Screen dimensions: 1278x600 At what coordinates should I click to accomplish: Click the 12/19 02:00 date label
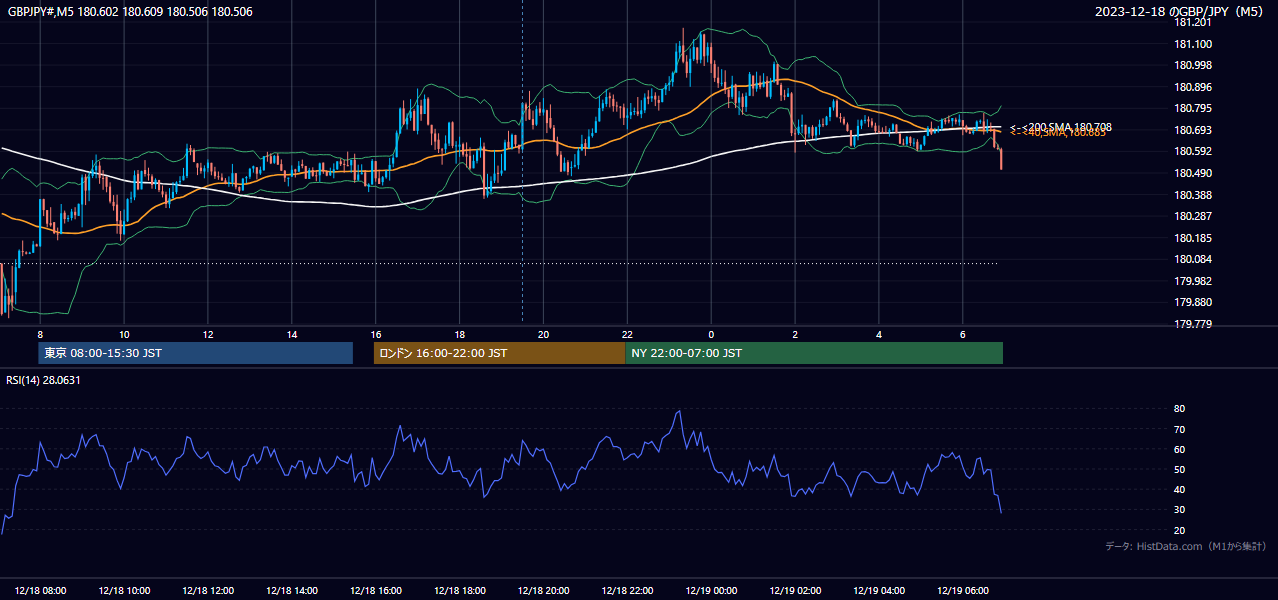tap(795, 591)
